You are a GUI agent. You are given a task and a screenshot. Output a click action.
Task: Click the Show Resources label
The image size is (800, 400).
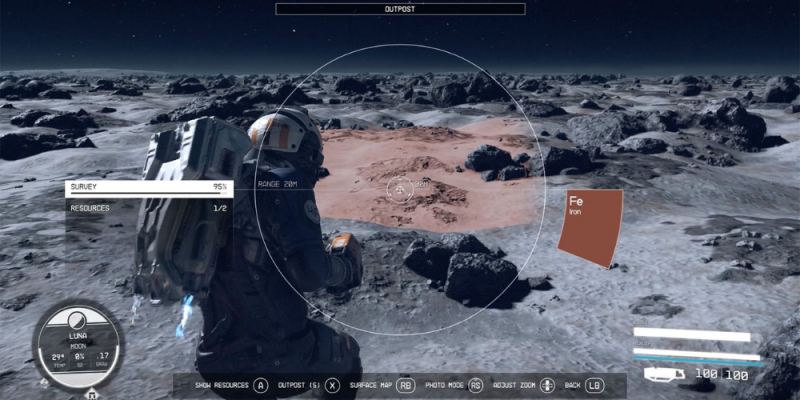click(222, 385)
